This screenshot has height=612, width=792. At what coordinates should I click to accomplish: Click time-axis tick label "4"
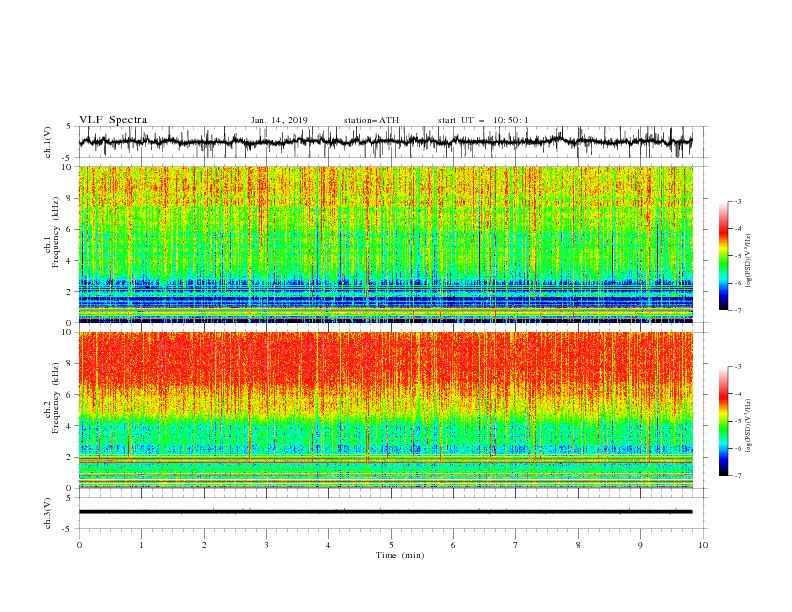tap(329, 545)
